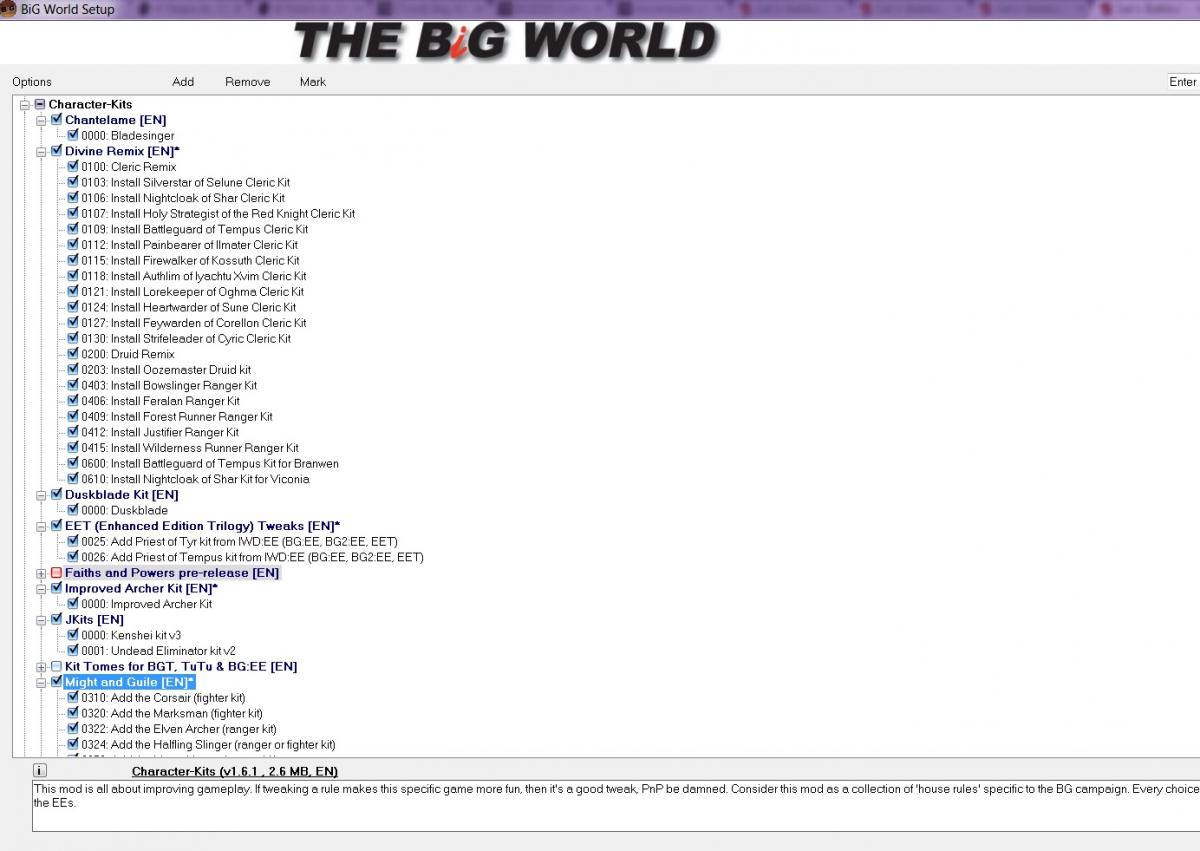This screenshot has height=851, width=1200.
Task: Expand the Faiths and Powers pre-release node
Action: pyautogui.click(x=41, y=573)
